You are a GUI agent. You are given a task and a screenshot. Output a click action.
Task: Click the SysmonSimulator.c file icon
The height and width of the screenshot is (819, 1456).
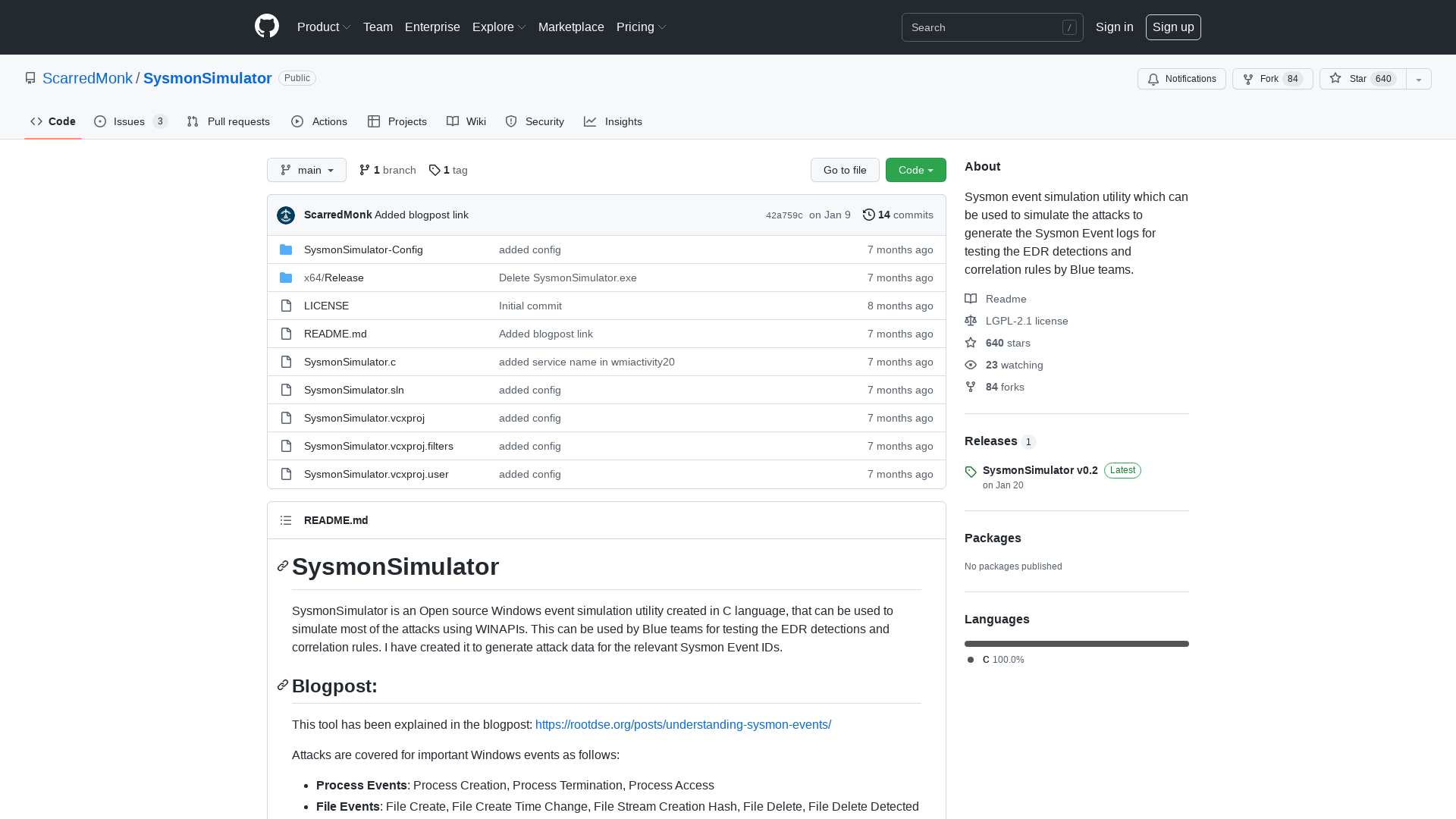point(286,362)
